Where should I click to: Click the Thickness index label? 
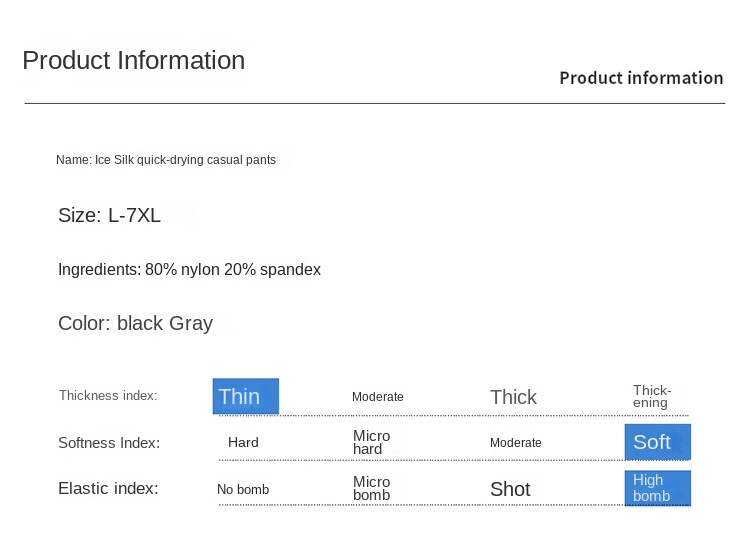[x=108, y=395]
